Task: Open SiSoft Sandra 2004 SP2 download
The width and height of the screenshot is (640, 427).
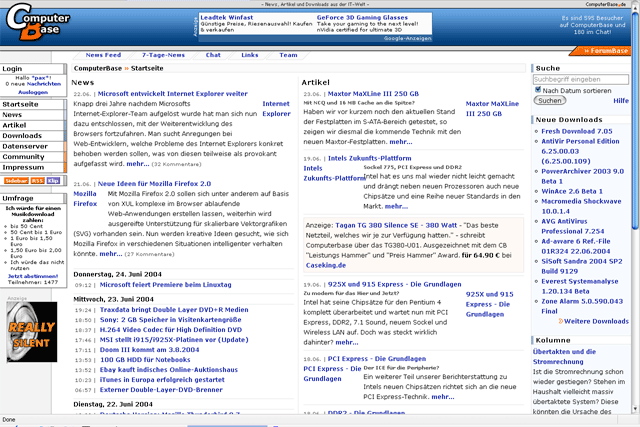Action: pyautogui.click(x=582, y=266)
